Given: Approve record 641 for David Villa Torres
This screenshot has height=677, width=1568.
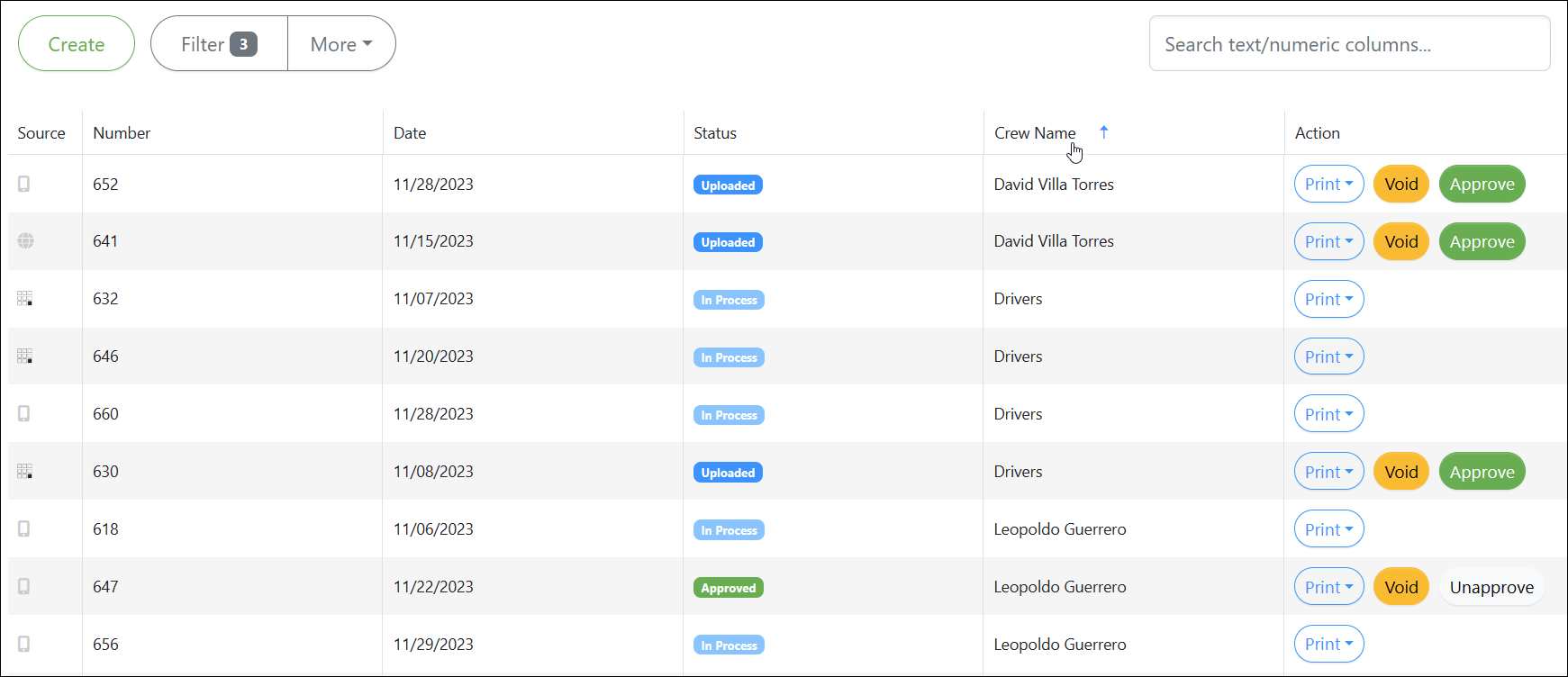Looking at the screenshot, I should tap(1482, 242).
